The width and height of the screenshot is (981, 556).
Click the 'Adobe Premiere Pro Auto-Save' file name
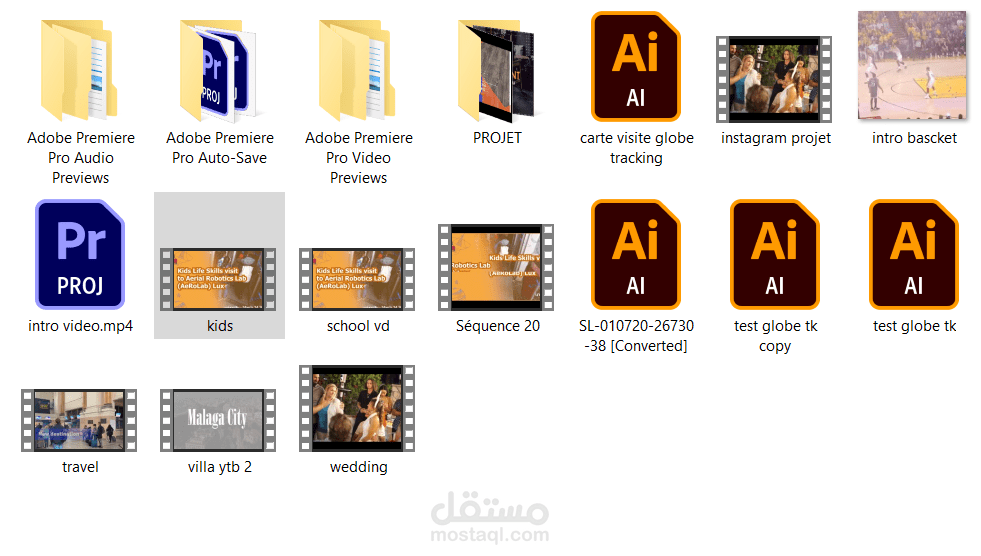(x=220, y=148)
